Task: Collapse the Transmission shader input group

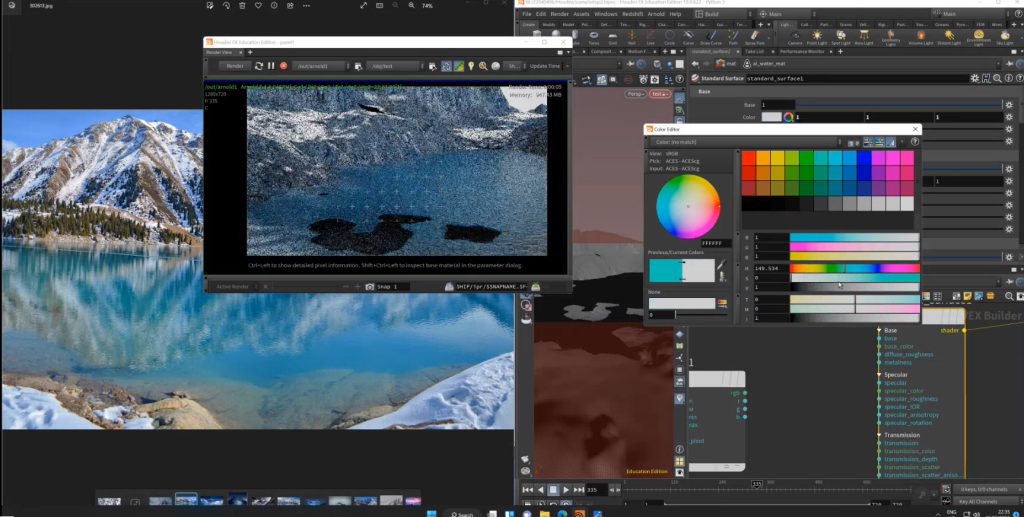Action: coord(880,435)
